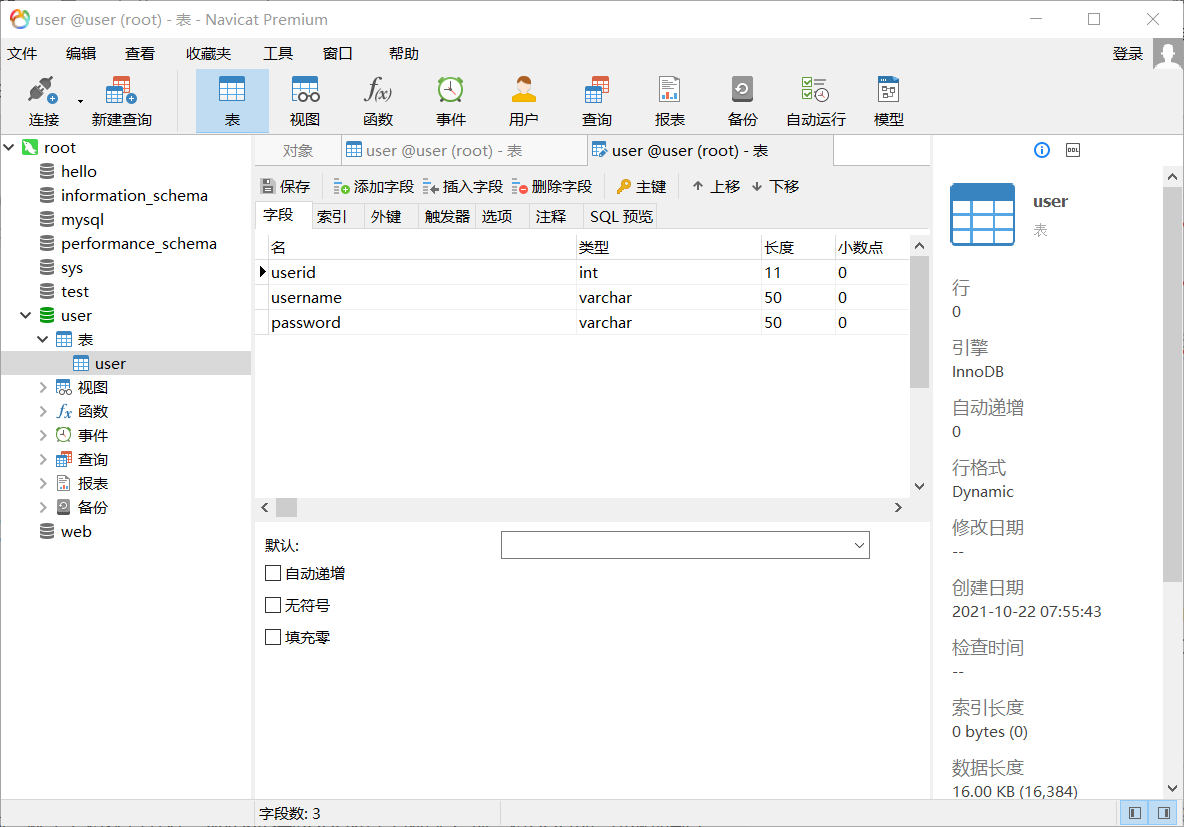Click the fields grid scroll-down arrow

click(x=919, y=486)
